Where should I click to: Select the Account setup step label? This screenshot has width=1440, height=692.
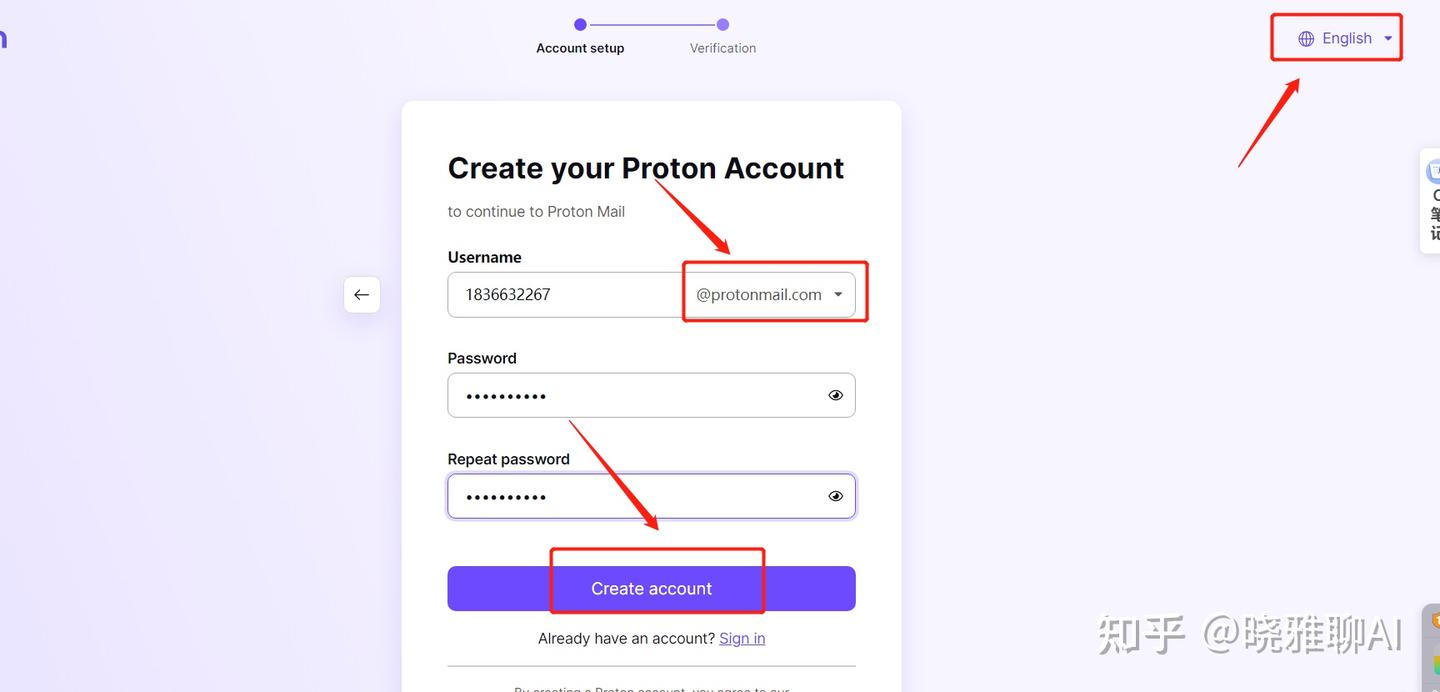pos(580,48)
